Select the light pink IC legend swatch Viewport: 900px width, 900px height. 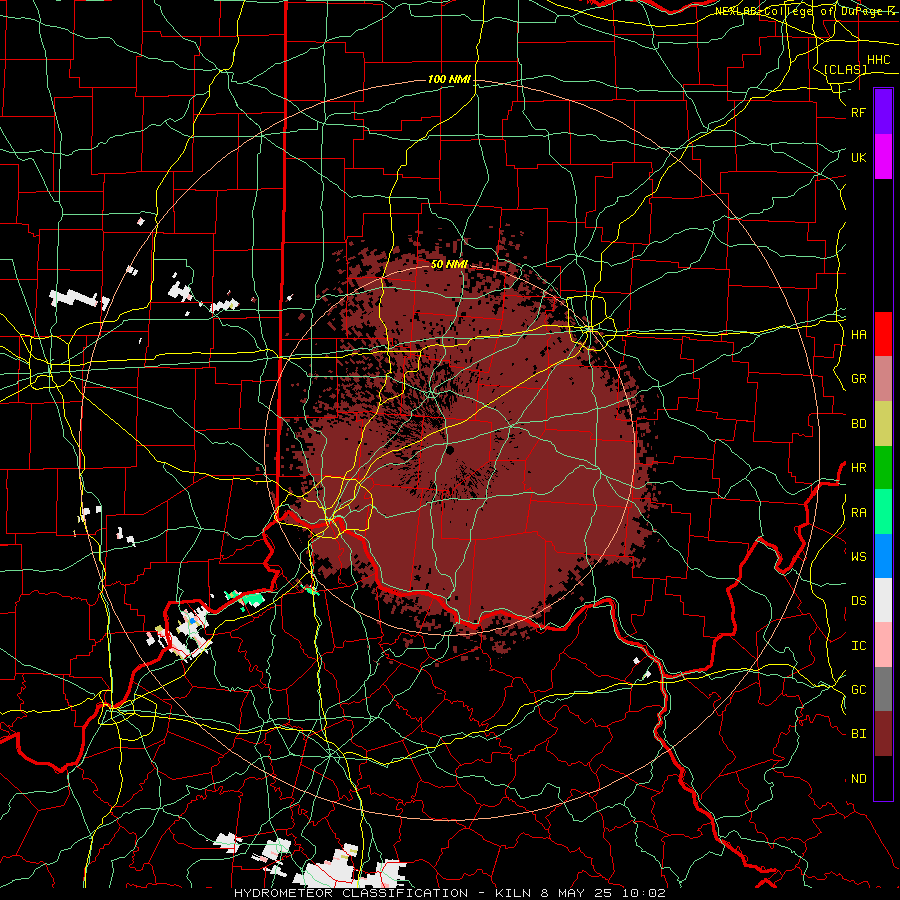(x=883, y=645)
